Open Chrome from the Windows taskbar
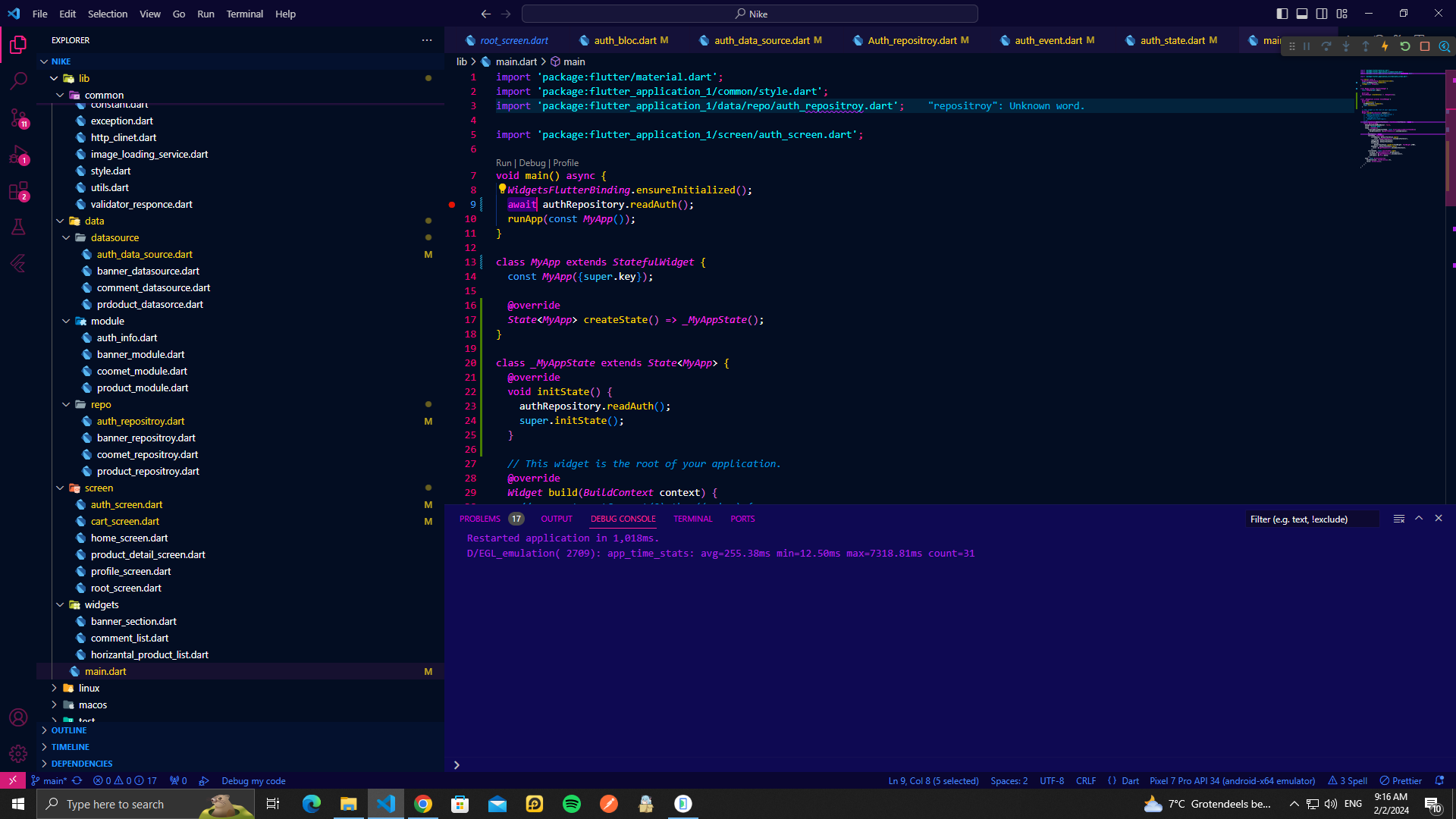The width and height of the screenshot is (1456, 819). pyautogui.click(x=423, y=804)
